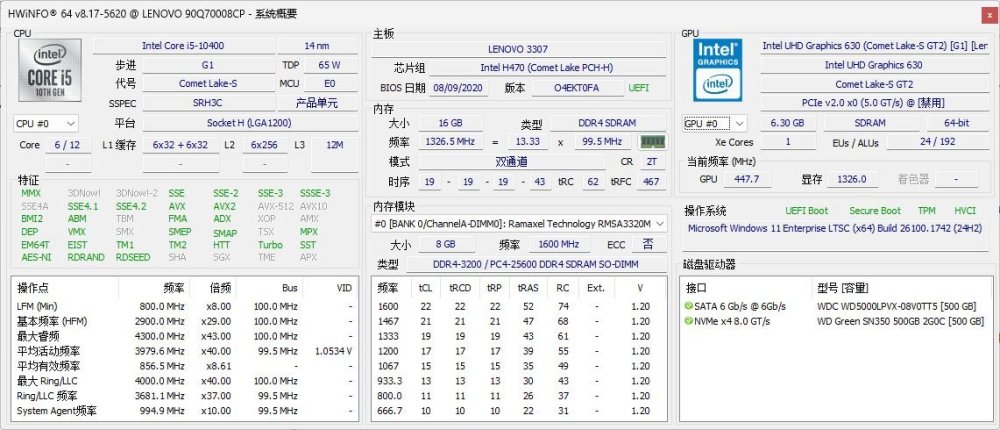Click the PCIe v2.0 x0 bus field
Image resolution: width=1000 pixels, height=430 pixels.
pyautogui.click(x=874, y=103)
